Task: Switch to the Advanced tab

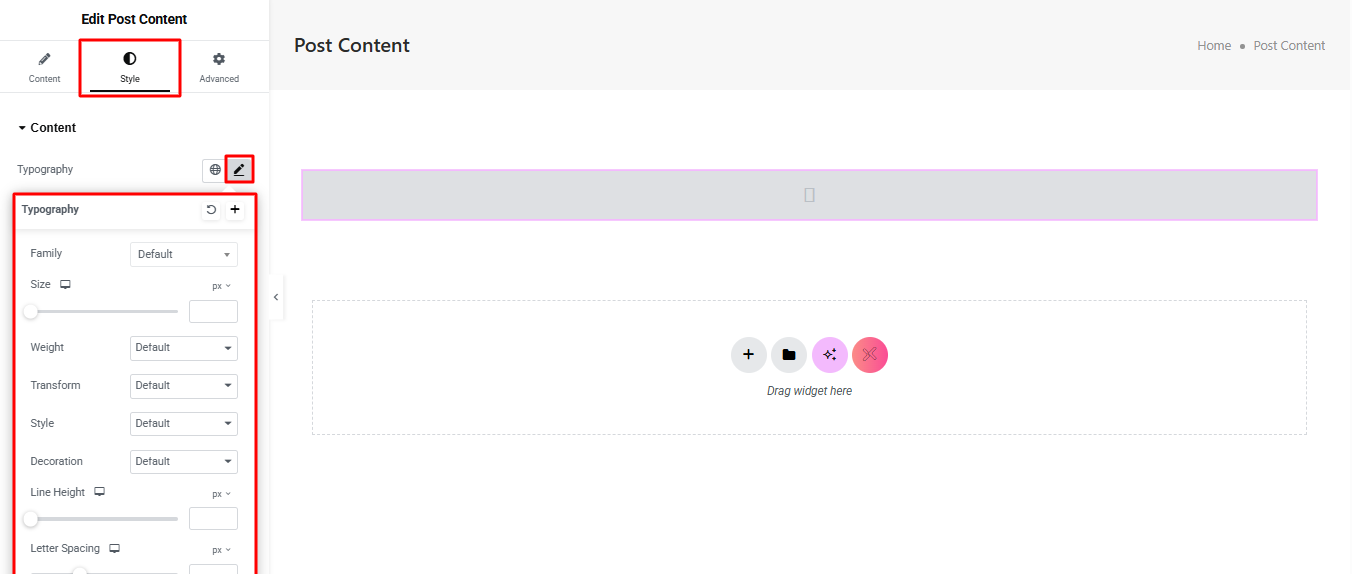Action: tap(219, 67)
